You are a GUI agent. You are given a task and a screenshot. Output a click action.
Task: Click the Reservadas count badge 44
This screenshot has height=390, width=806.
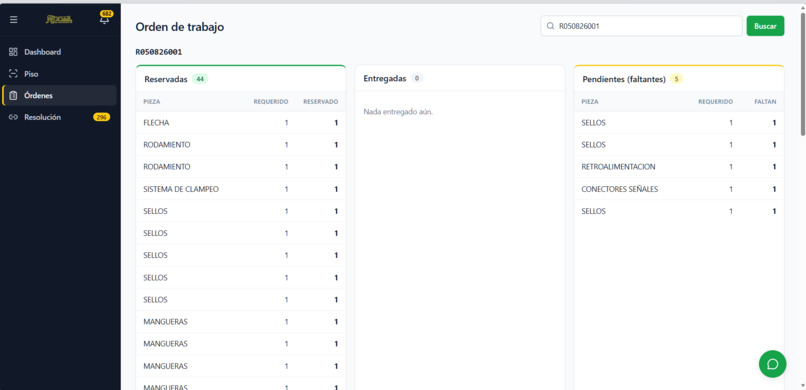coord(199,79)
